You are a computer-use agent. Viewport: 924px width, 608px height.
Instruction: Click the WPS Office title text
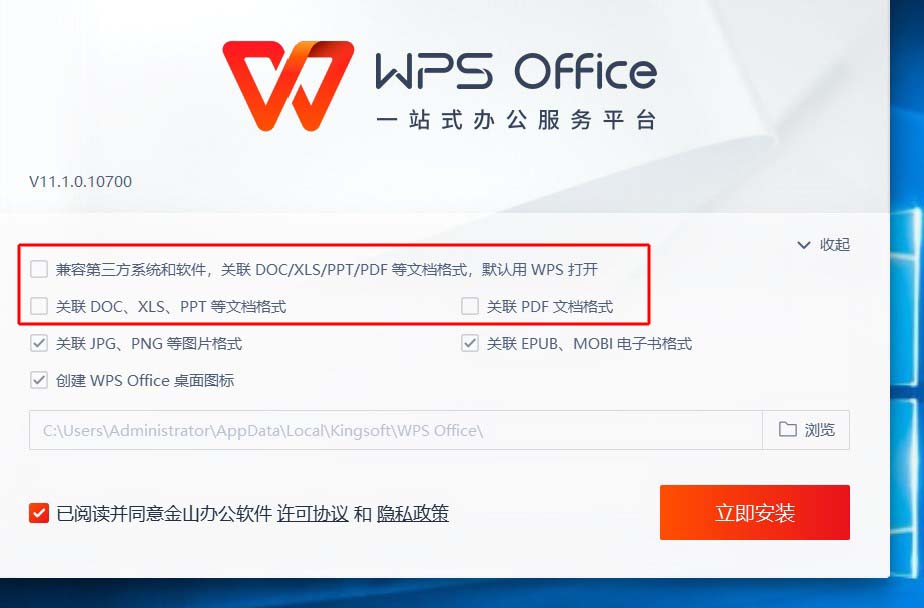pyautogui.click(x=516, y=71)
